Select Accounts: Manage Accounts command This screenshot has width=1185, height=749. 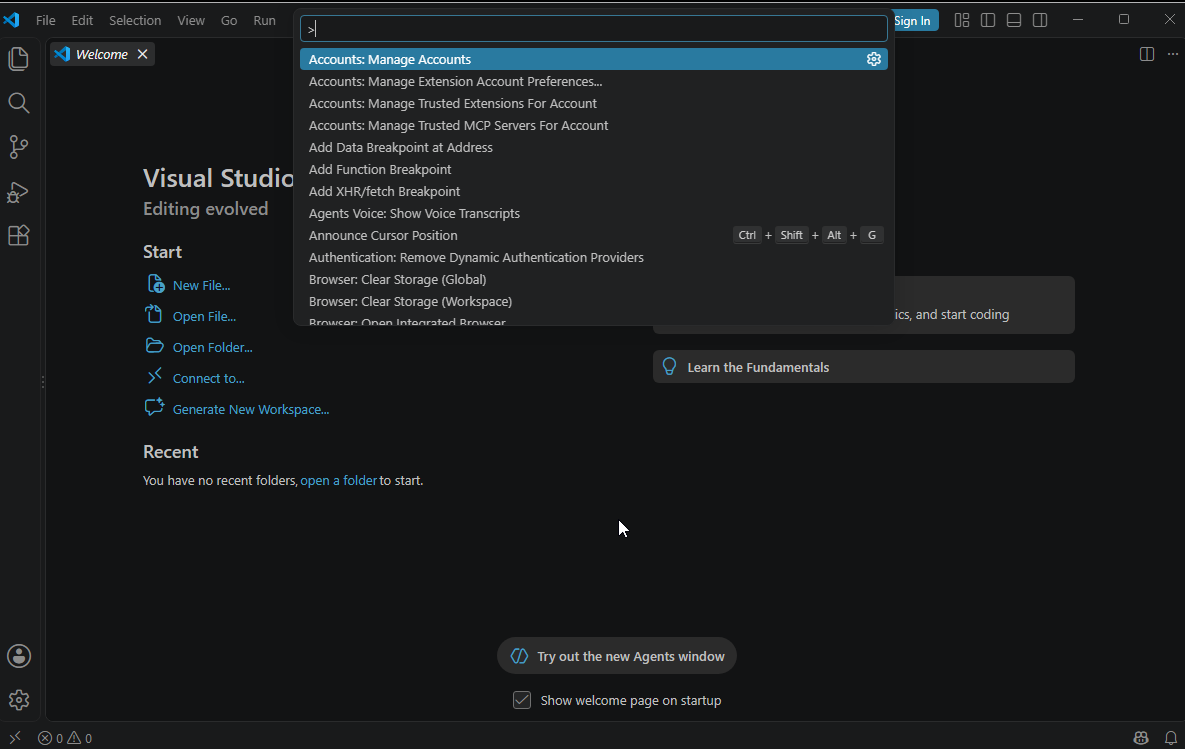594,59
